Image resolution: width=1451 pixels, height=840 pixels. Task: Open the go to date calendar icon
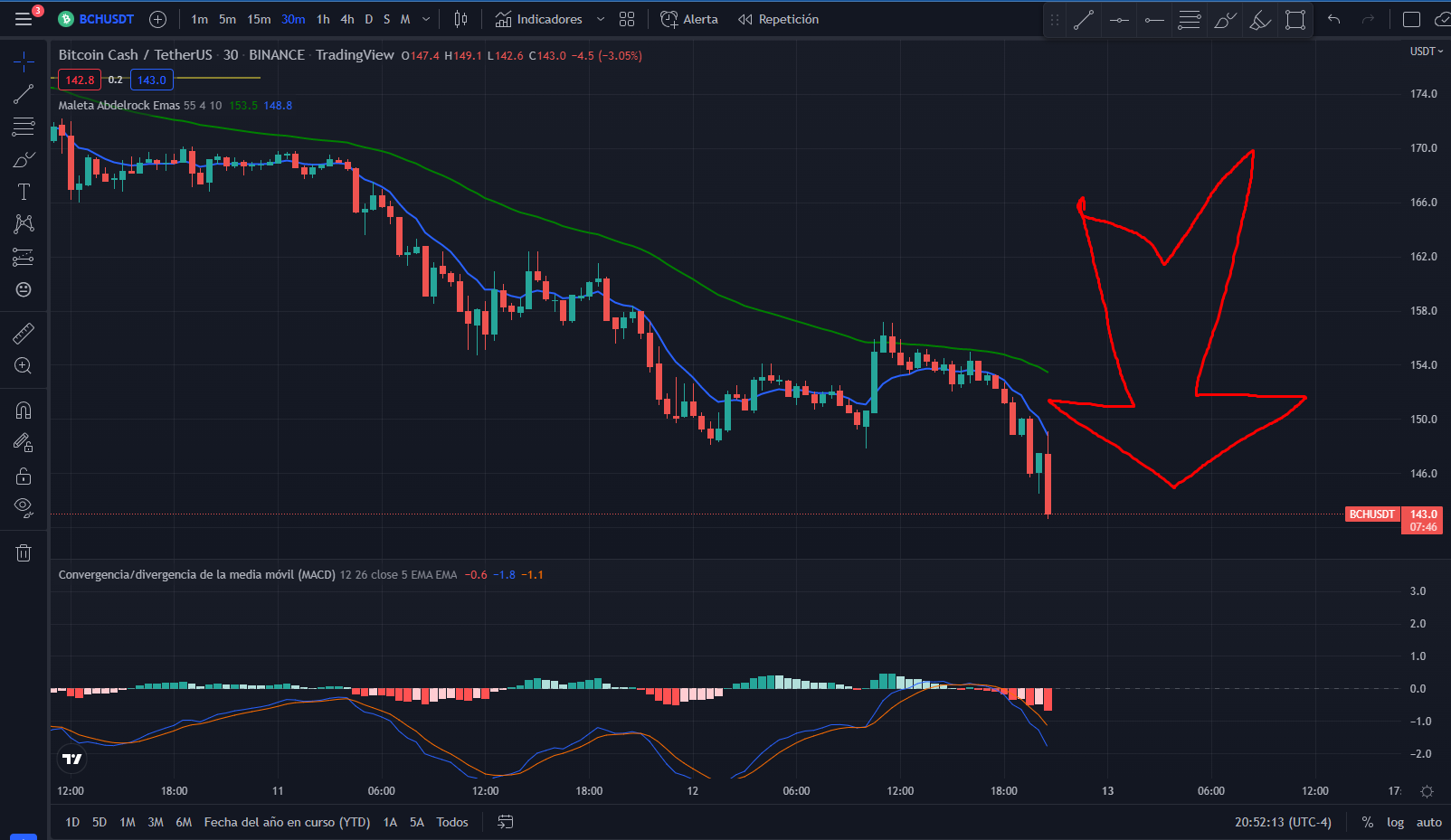pos(506,822)
